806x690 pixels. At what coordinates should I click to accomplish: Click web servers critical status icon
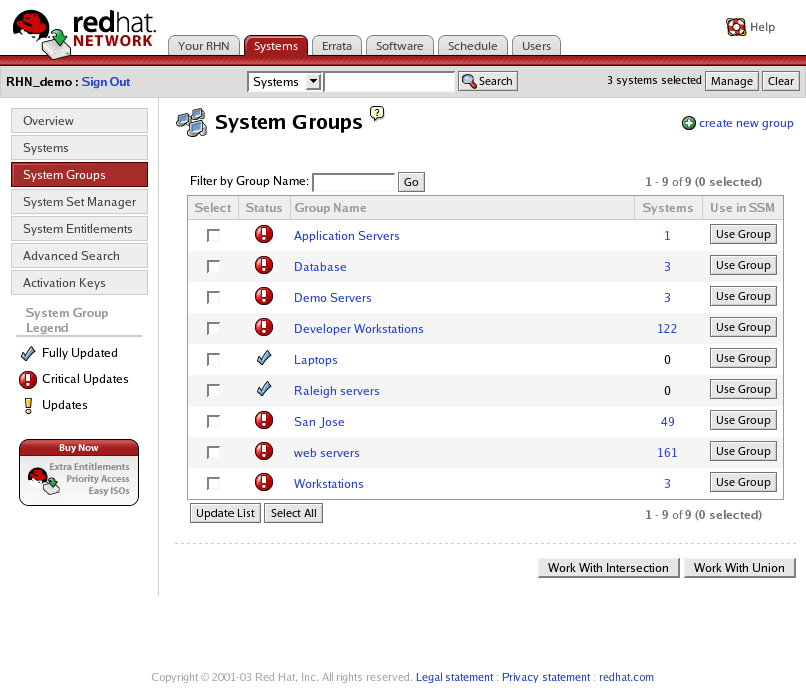coord(264,451)
